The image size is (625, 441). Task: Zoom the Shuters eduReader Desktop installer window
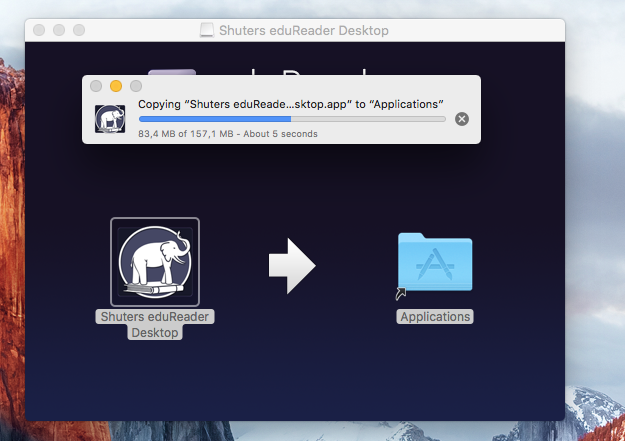[x=79, y=30]
